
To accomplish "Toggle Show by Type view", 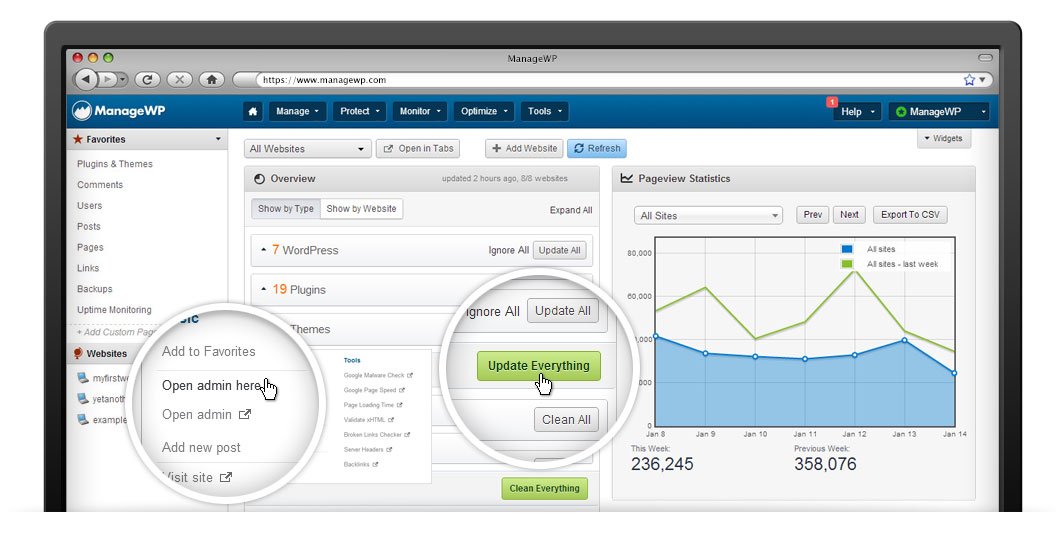I will (286, 209).
